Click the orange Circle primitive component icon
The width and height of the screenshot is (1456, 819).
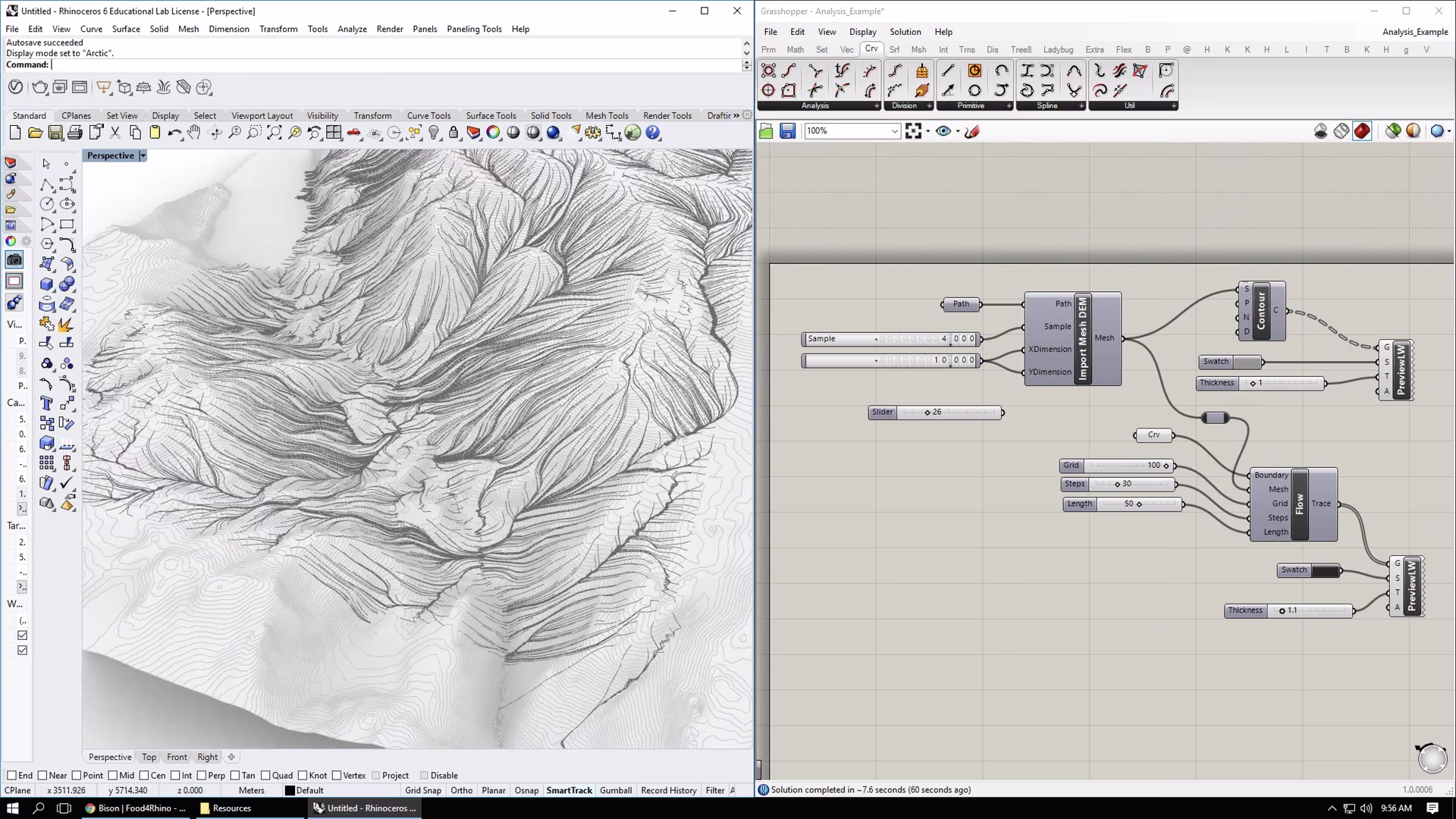[x=974, y=71]
